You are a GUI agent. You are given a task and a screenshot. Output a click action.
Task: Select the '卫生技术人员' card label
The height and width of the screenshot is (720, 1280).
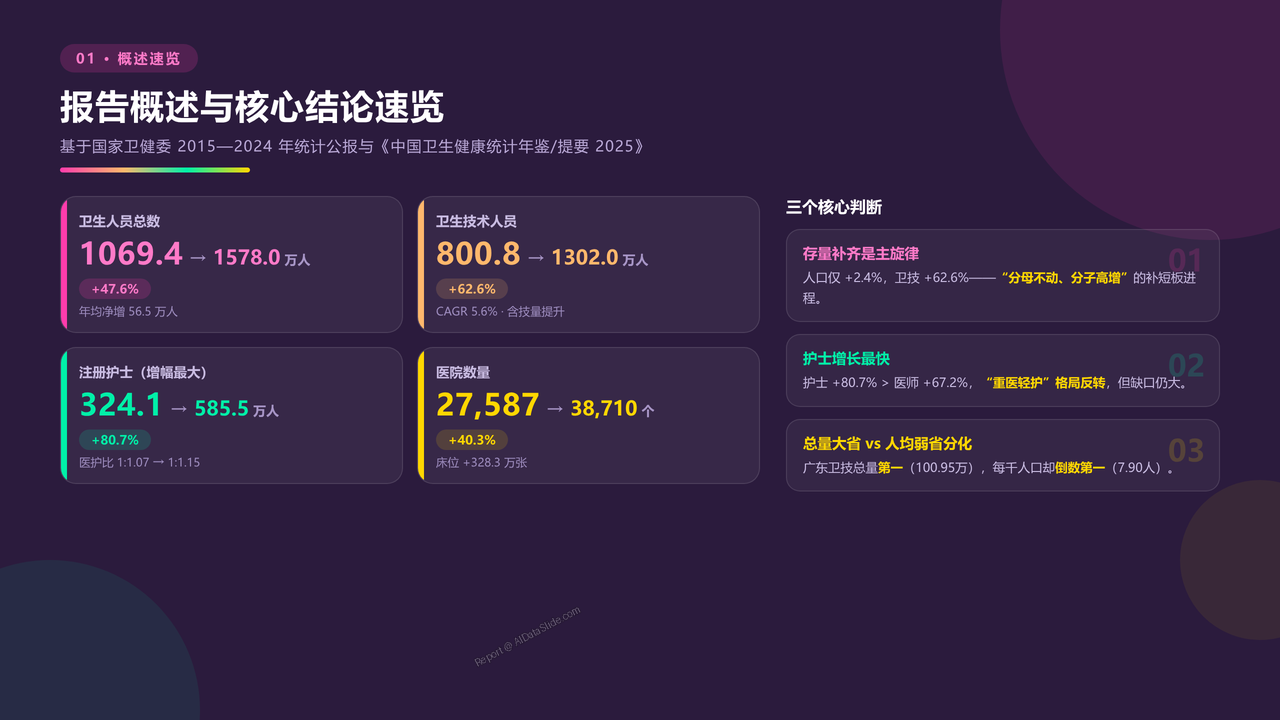click(x=476, y=221)
